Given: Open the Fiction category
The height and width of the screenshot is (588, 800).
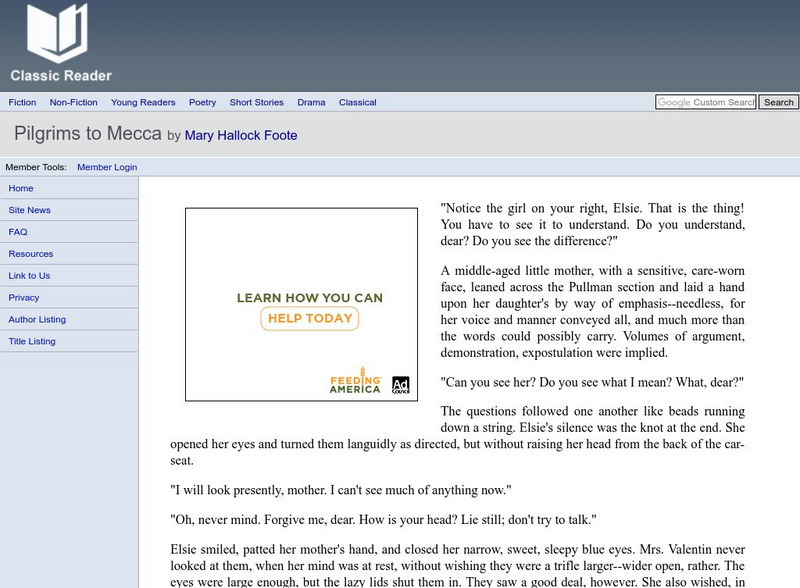Looking at the screenshot, I should [x=22, y=102].
